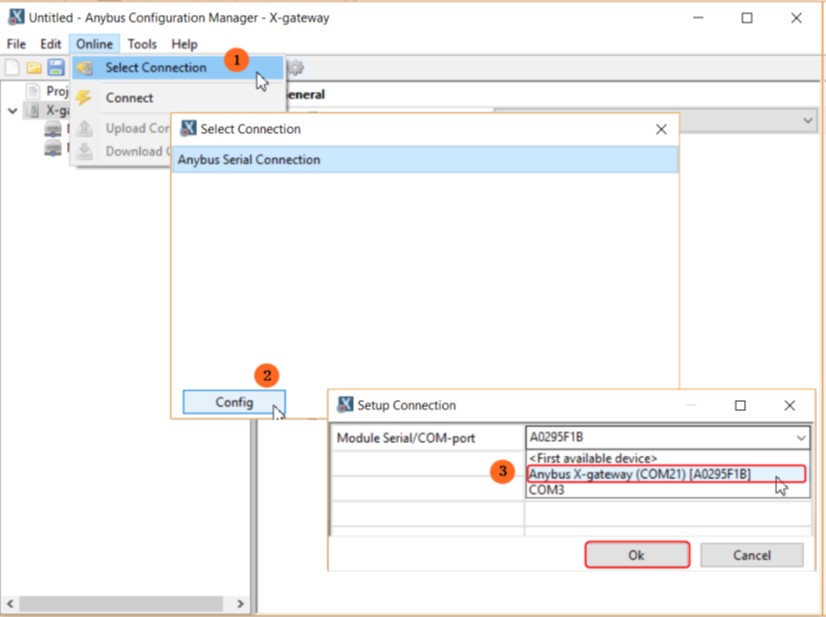826x617 pixels.
Task: Click the Download Configuration arrow icon
Action: pyautogui.click(x=84, y=151)
